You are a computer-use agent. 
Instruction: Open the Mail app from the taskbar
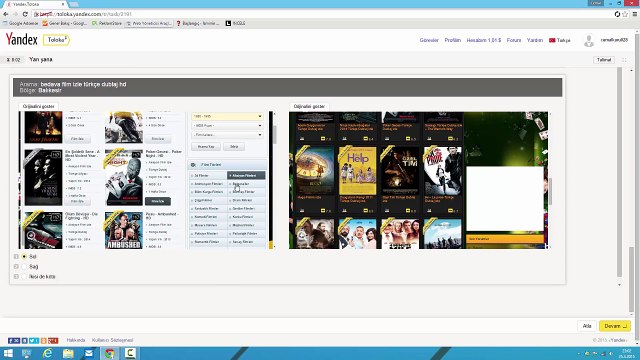pyautogui.click(x=89, y=353)
